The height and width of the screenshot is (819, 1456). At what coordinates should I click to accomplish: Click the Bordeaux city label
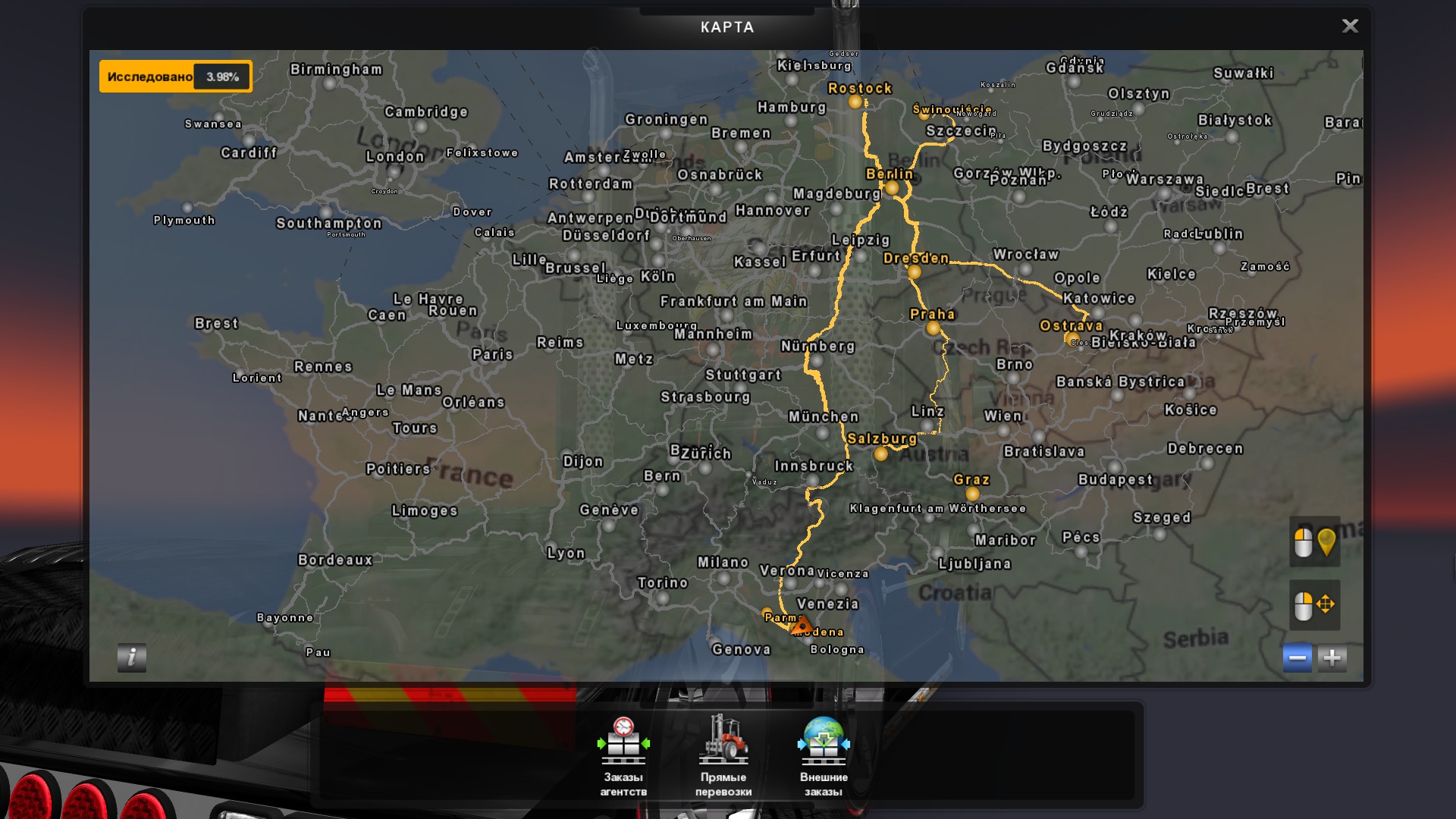335,560
